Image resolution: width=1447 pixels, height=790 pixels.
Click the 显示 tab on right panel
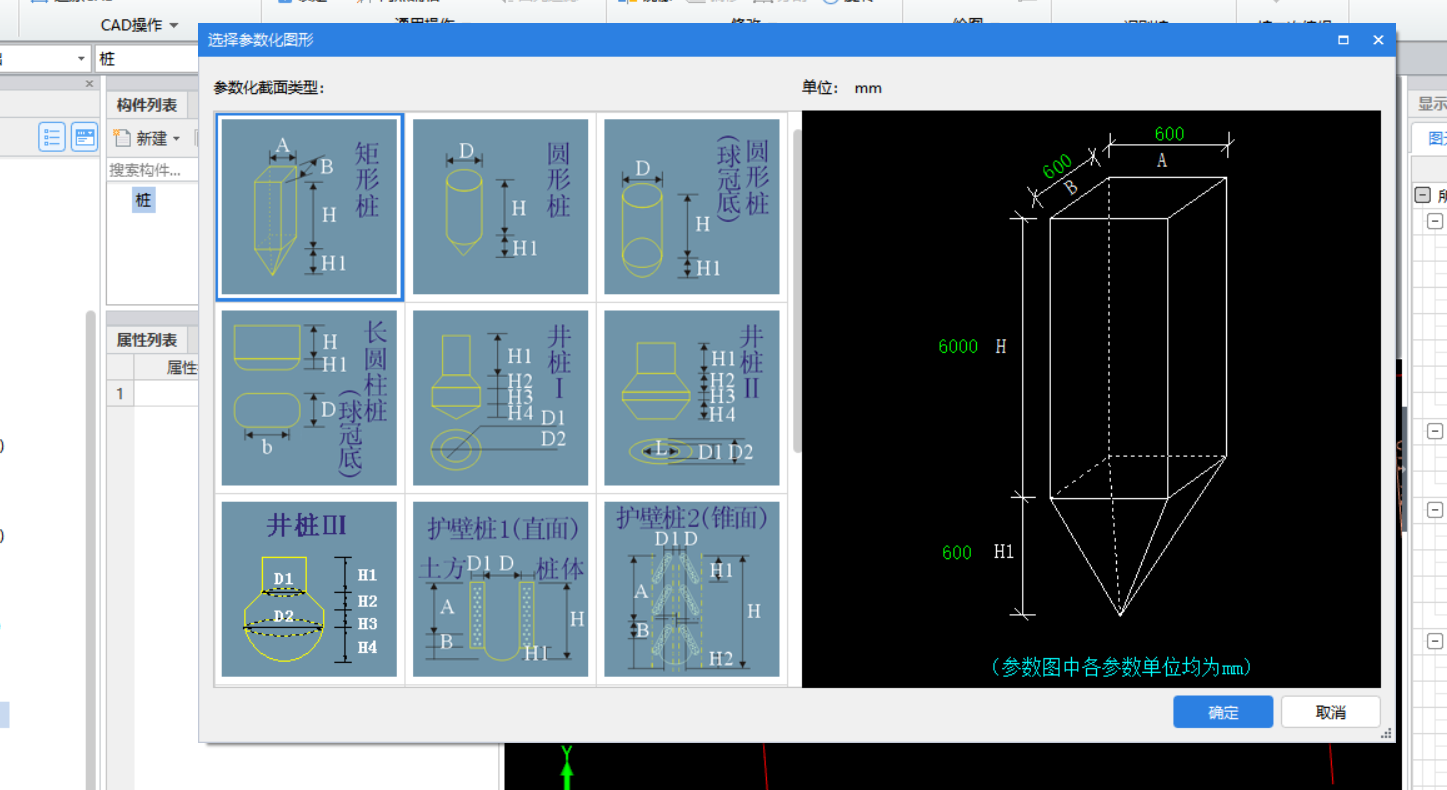point(1432,103)
